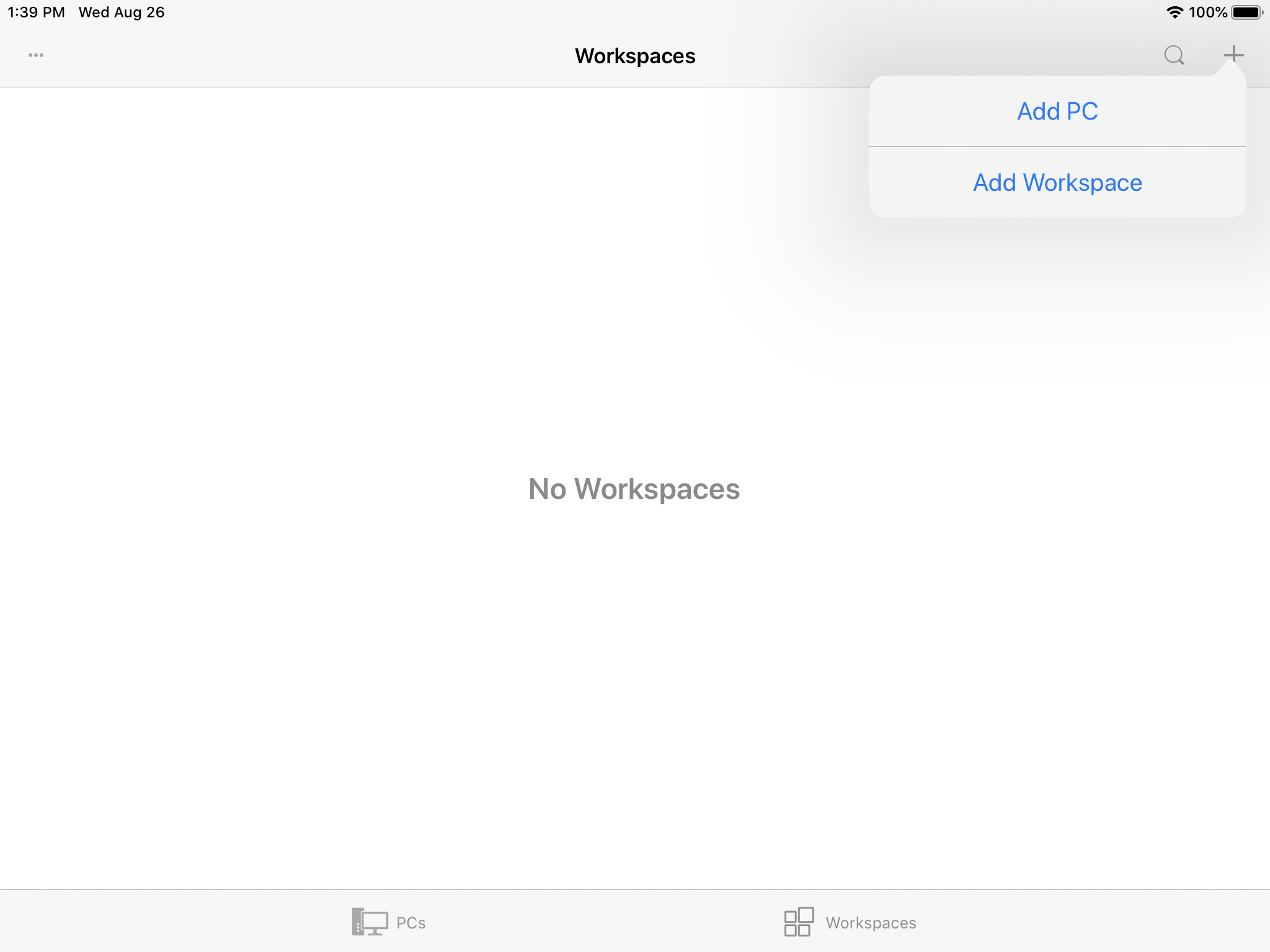Switch to the PCs tab label
Viewport: 1270px width, 952px height.
[411, 923]
